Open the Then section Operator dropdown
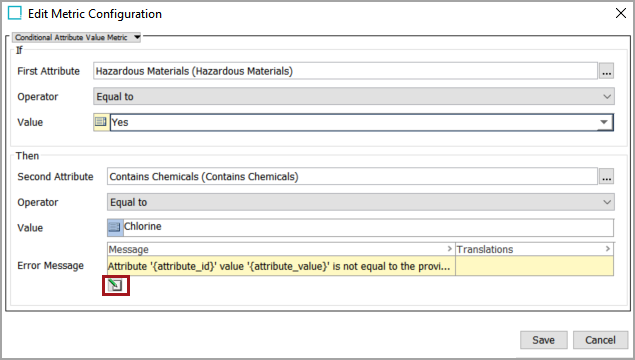The image size is (635, 360). coord(360,202)
